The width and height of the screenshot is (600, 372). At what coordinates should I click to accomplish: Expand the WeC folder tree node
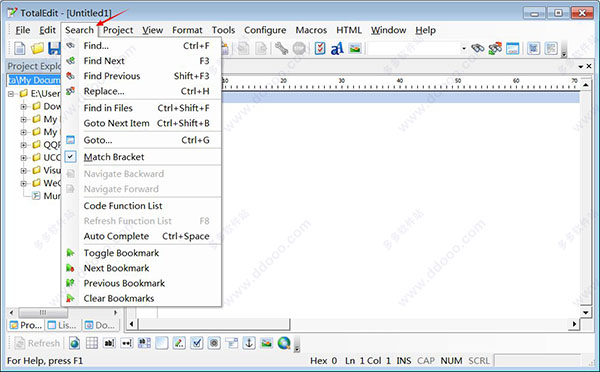coord(23,183)
